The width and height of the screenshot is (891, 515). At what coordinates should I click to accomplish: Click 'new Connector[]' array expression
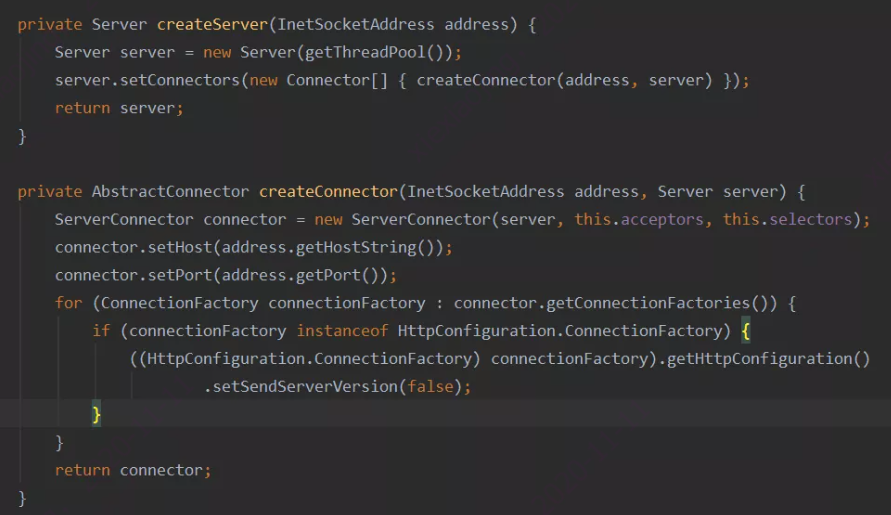(319, 80)
